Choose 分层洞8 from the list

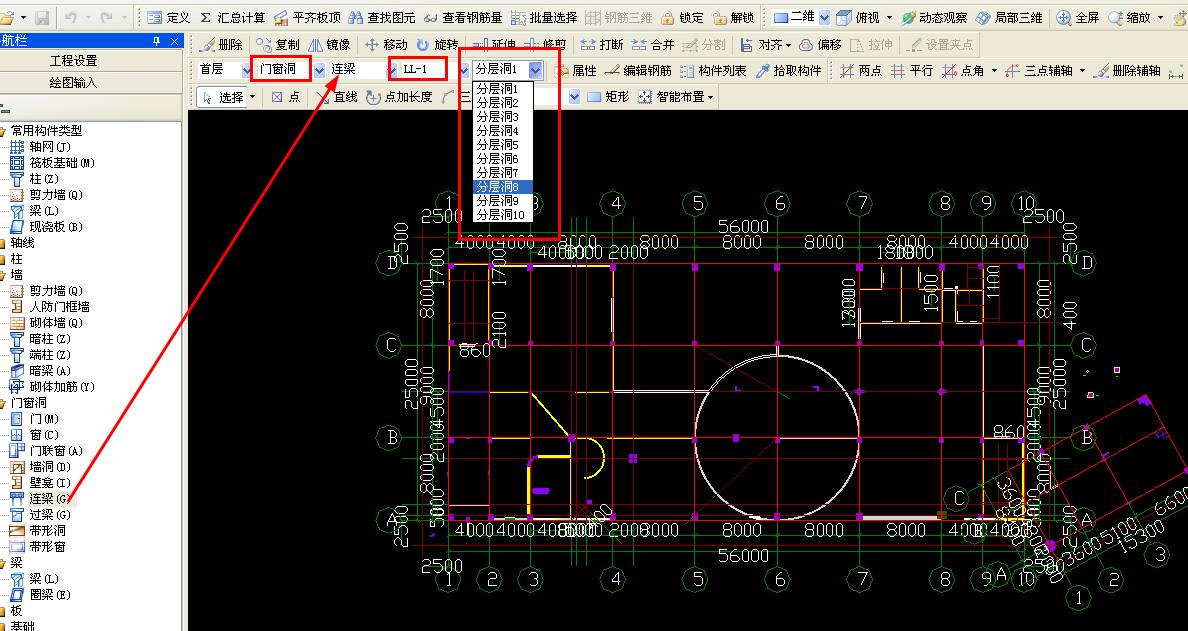503,186
